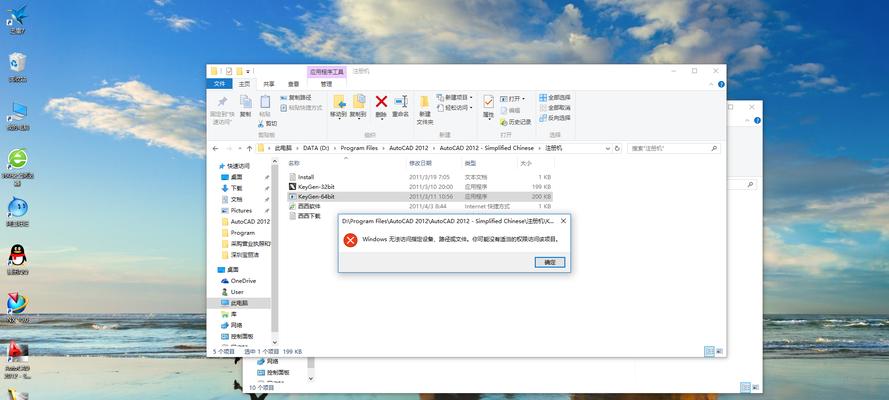889x400 pixels.
Task: Click the navigation pane scrollbar
Action: tap(275, 249)
